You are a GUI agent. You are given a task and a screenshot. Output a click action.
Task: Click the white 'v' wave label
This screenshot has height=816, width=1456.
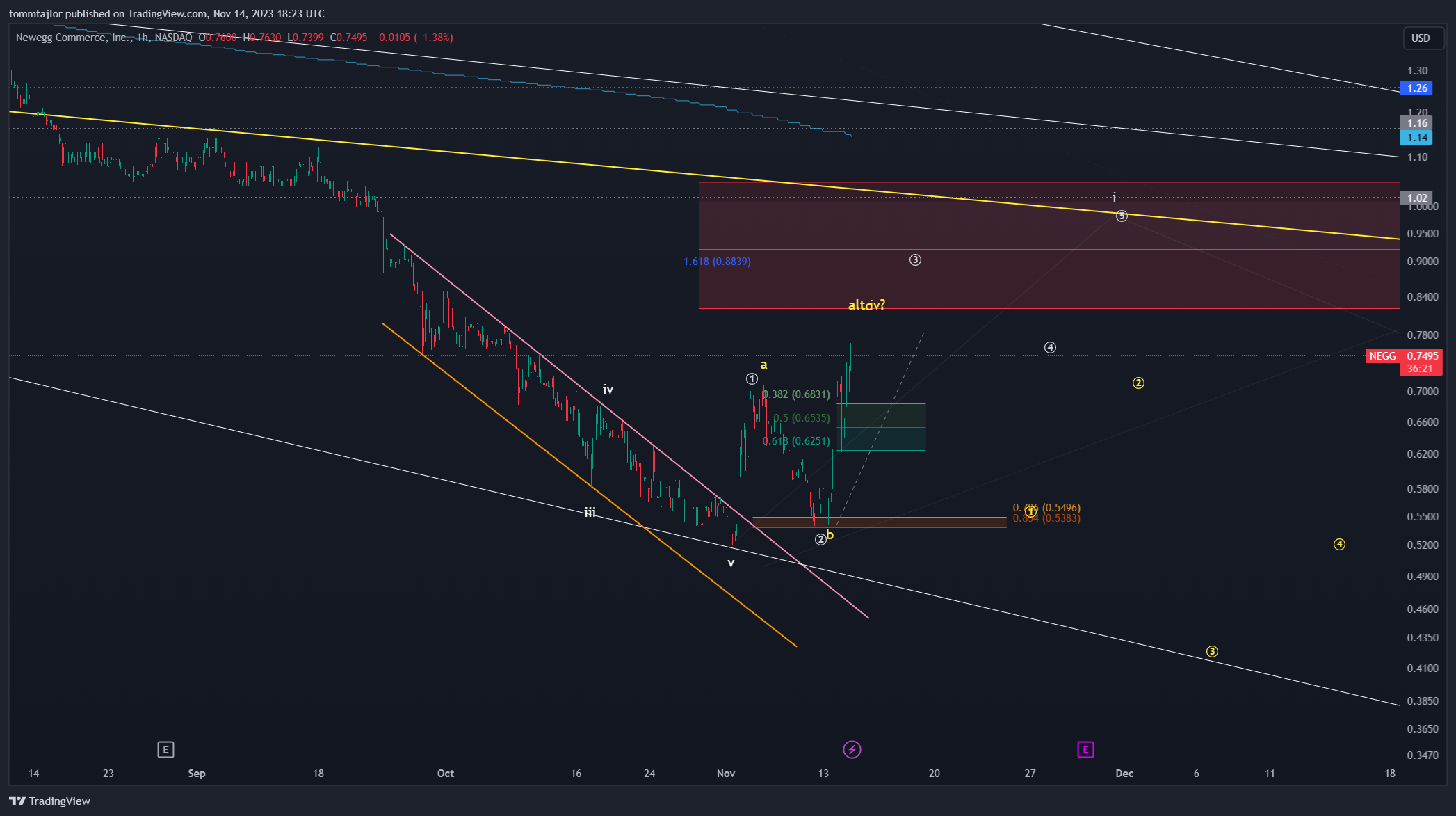pos(731,563)
